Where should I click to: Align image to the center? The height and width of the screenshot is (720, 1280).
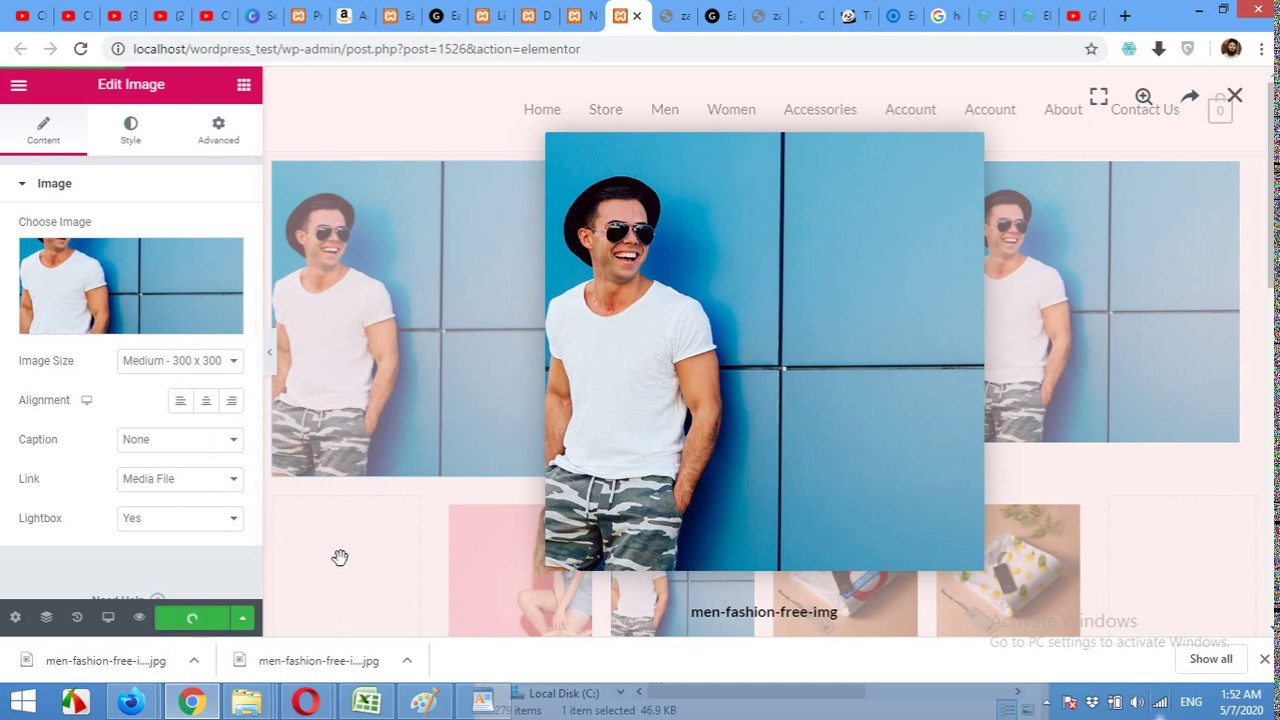[206, 401]
